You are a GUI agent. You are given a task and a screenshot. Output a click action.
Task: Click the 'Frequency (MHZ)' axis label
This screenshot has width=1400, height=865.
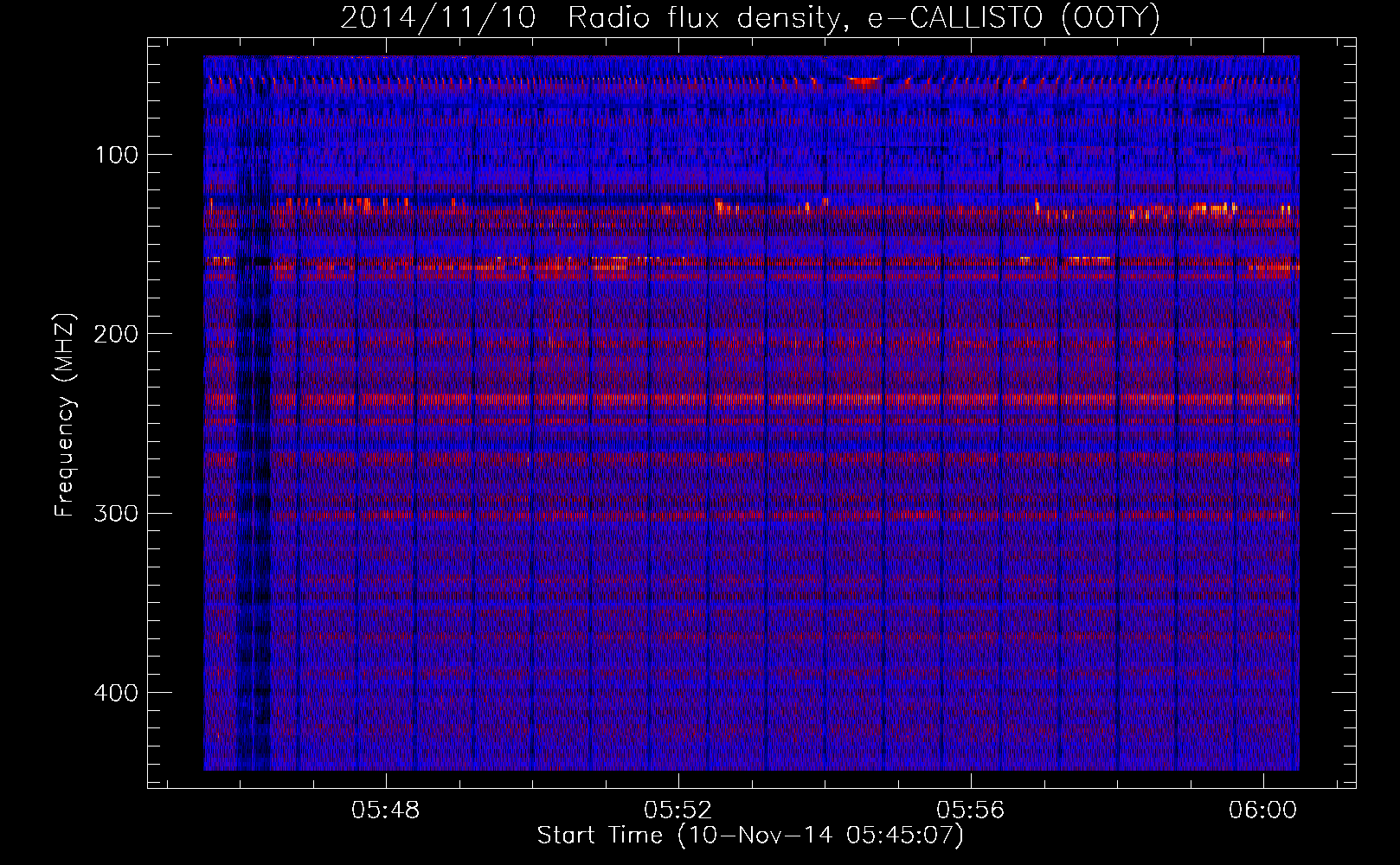coord(64,414)
